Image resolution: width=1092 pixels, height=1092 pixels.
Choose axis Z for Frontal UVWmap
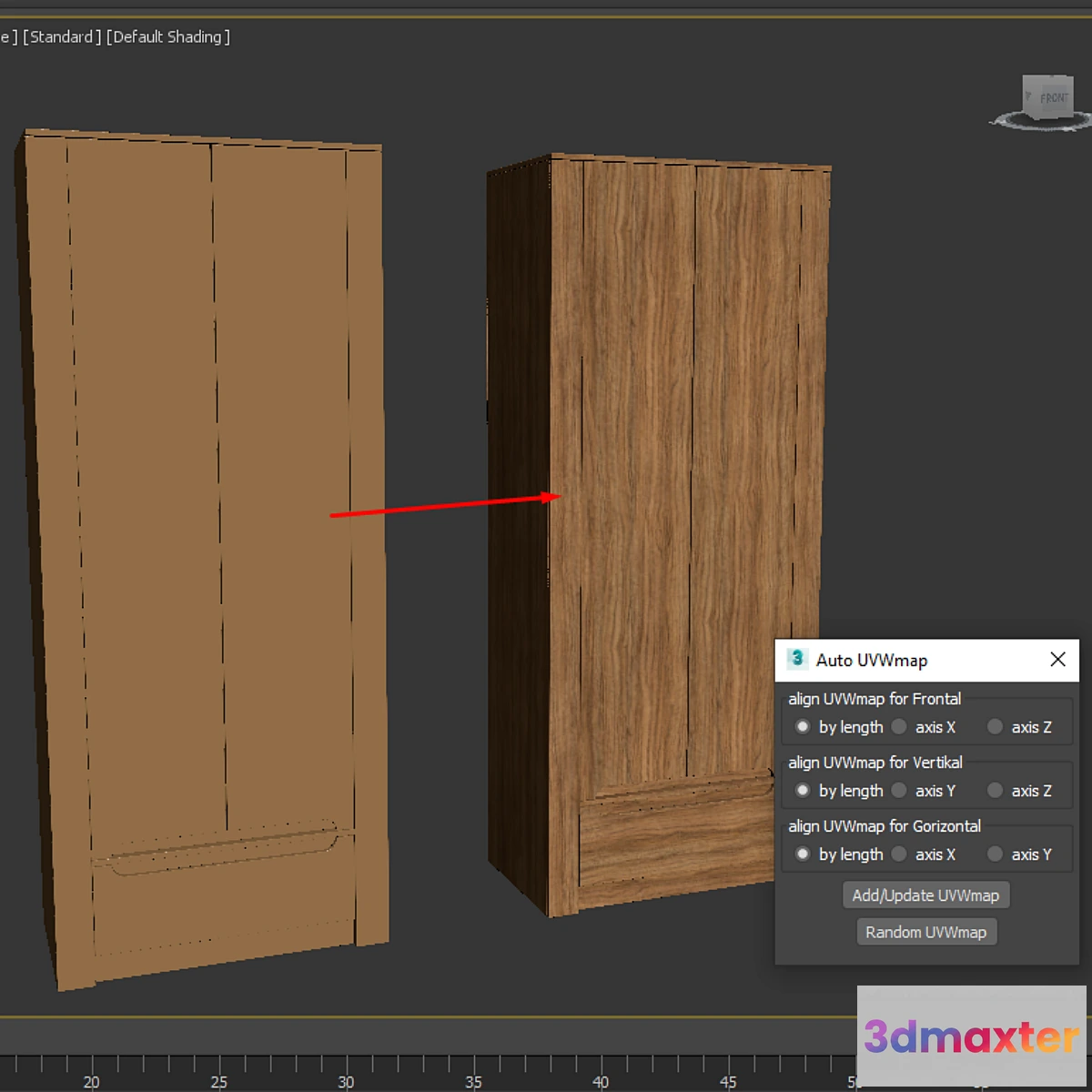click(996, 727)
